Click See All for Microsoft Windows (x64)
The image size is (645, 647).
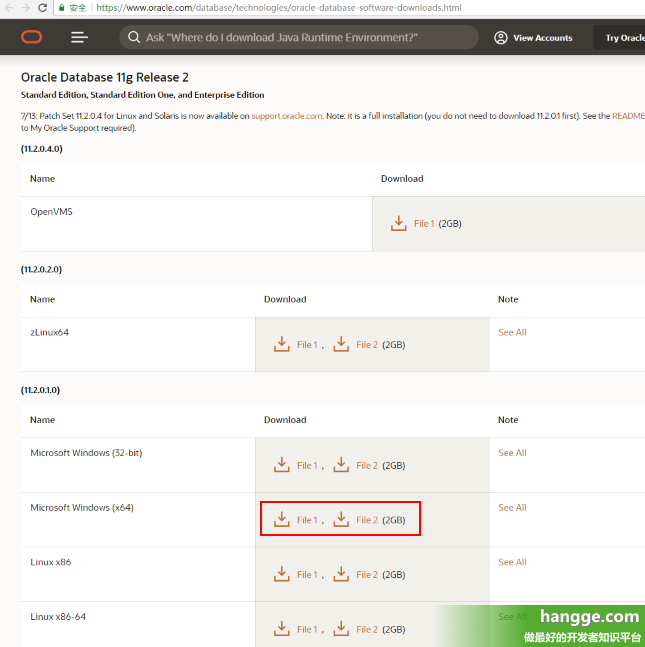click(x=512, y=508)
